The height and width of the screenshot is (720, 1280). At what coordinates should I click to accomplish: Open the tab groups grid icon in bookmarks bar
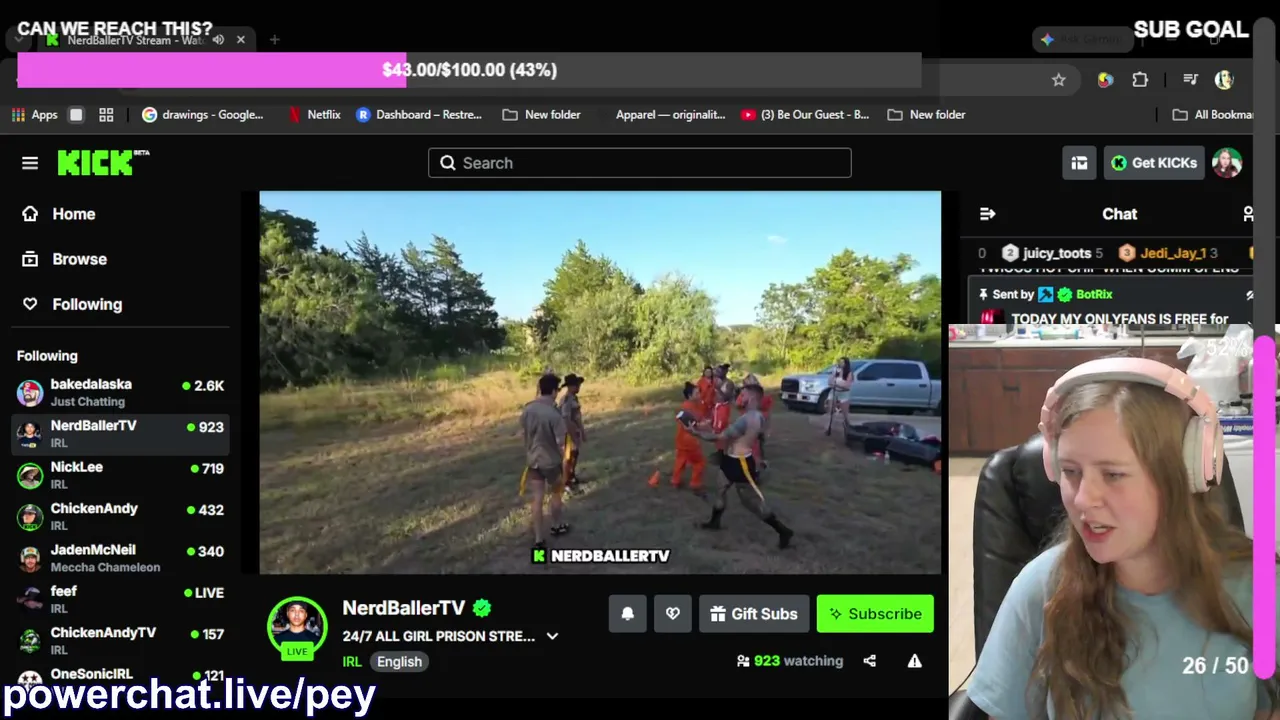(106, 115)
